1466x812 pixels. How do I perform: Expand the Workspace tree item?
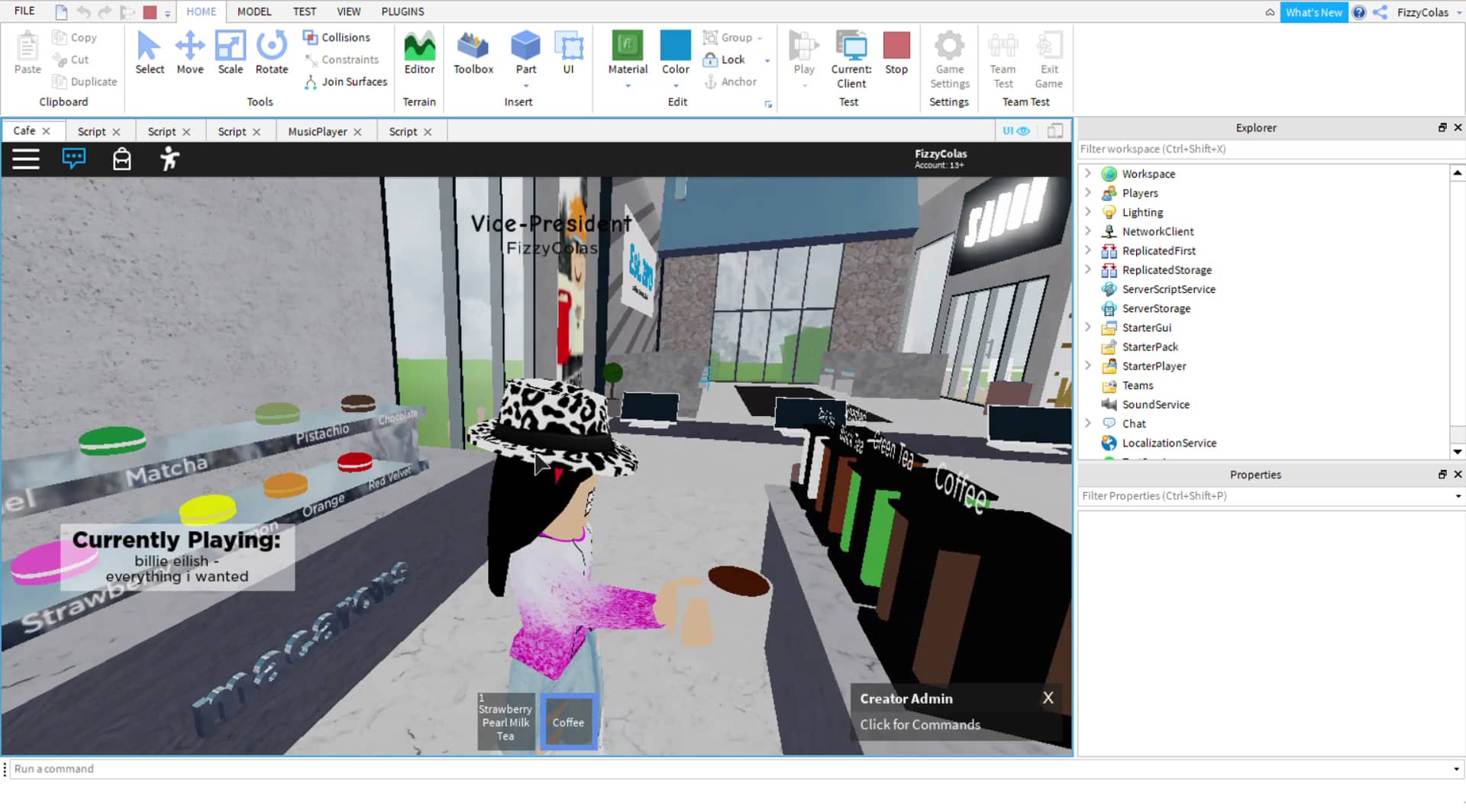[1088, 173]
